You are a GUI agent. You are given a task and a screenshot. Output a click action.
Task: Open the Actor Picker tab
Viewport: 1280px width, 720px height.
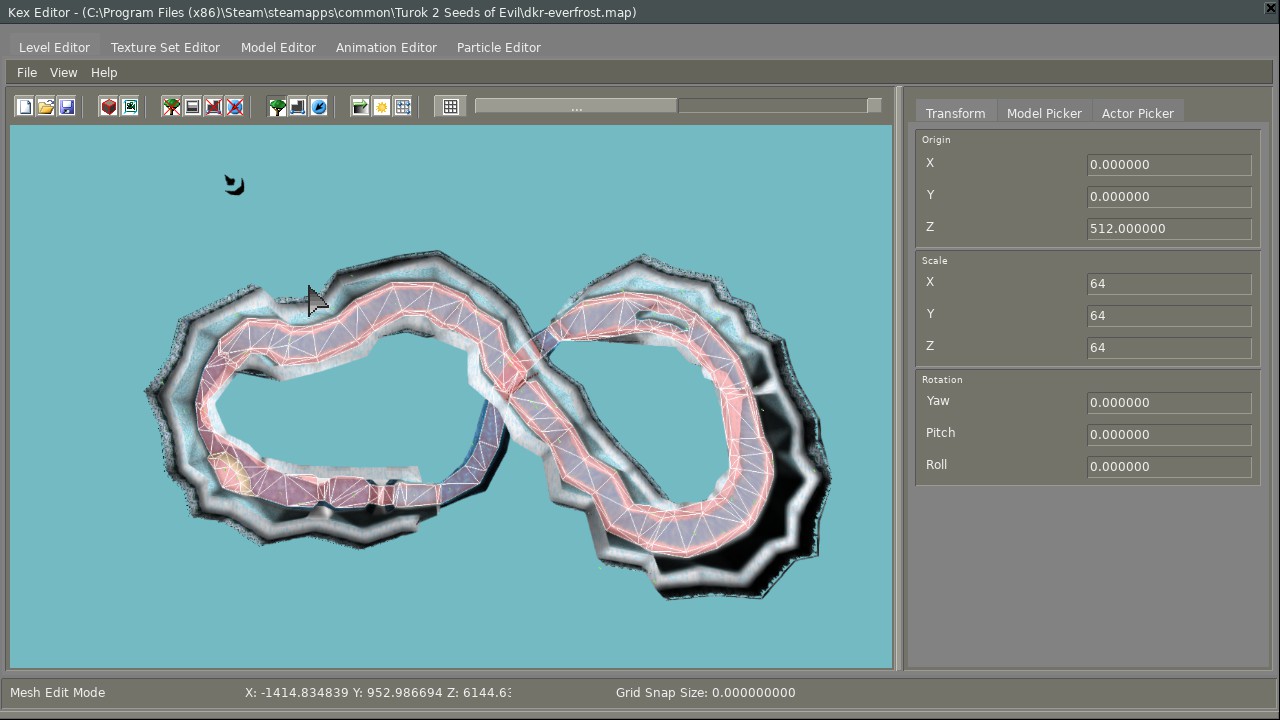point(1137,113)
